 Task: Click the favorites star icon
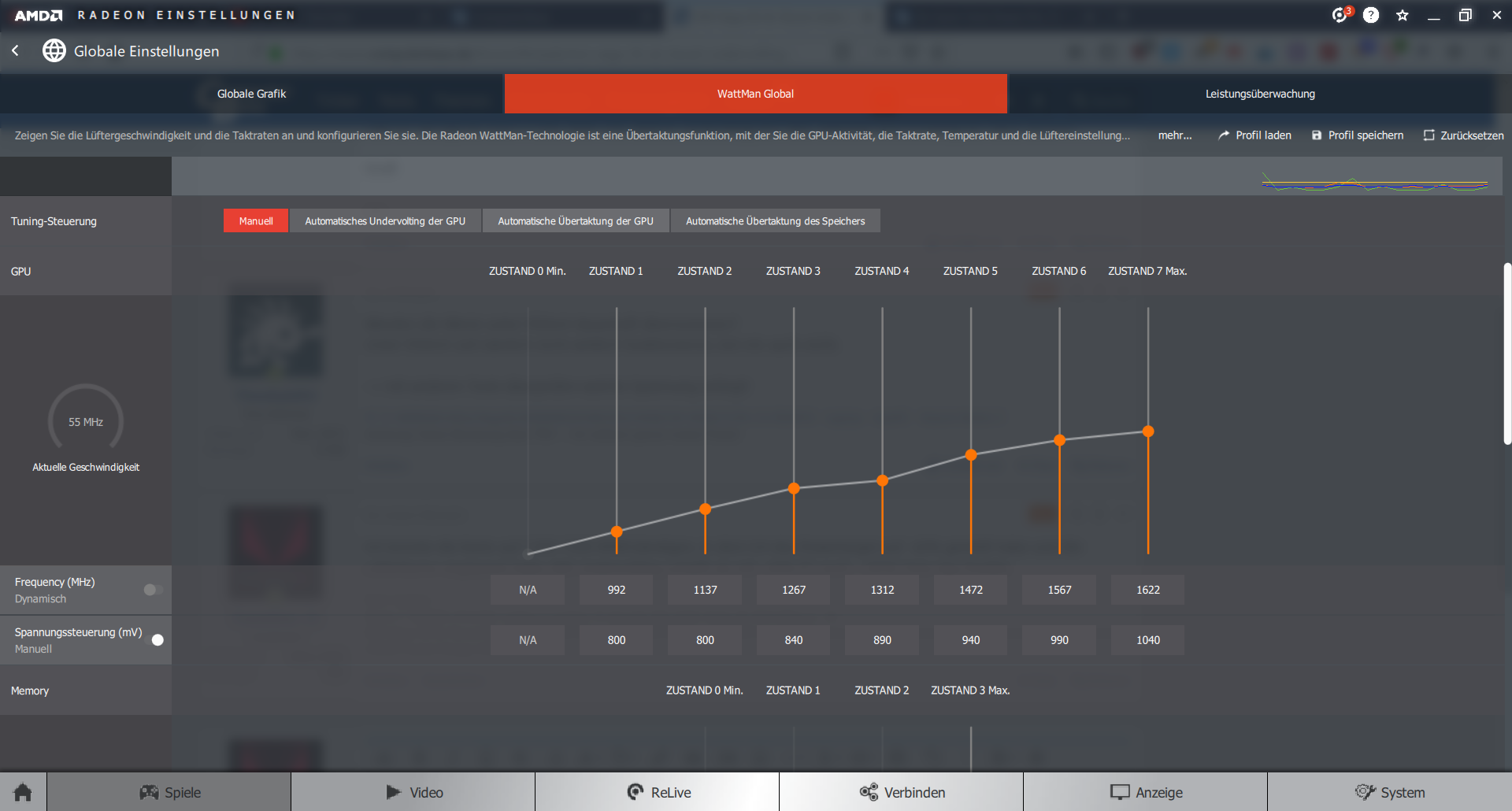pos(1403,15)
